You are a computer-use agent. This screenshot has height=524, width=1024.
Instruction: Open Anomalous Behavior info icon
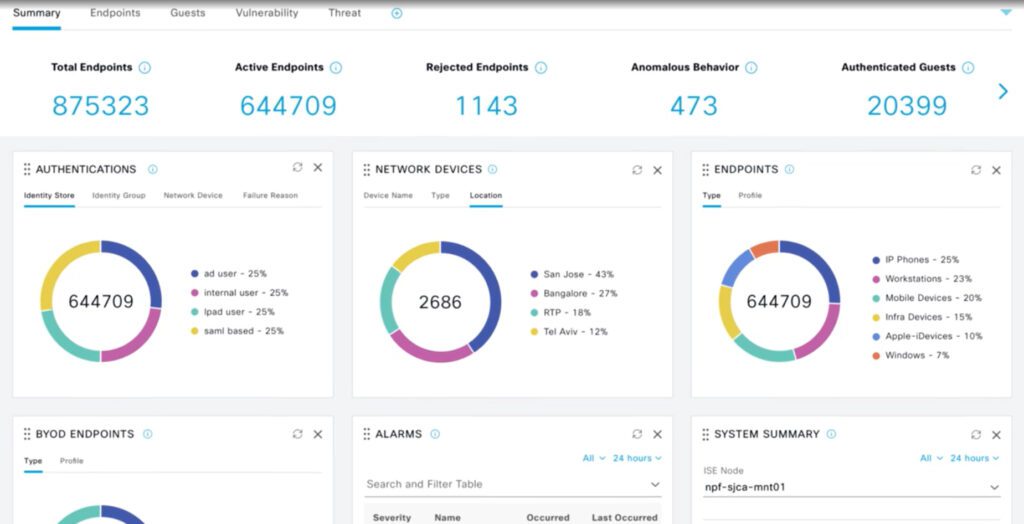[751, 67]
